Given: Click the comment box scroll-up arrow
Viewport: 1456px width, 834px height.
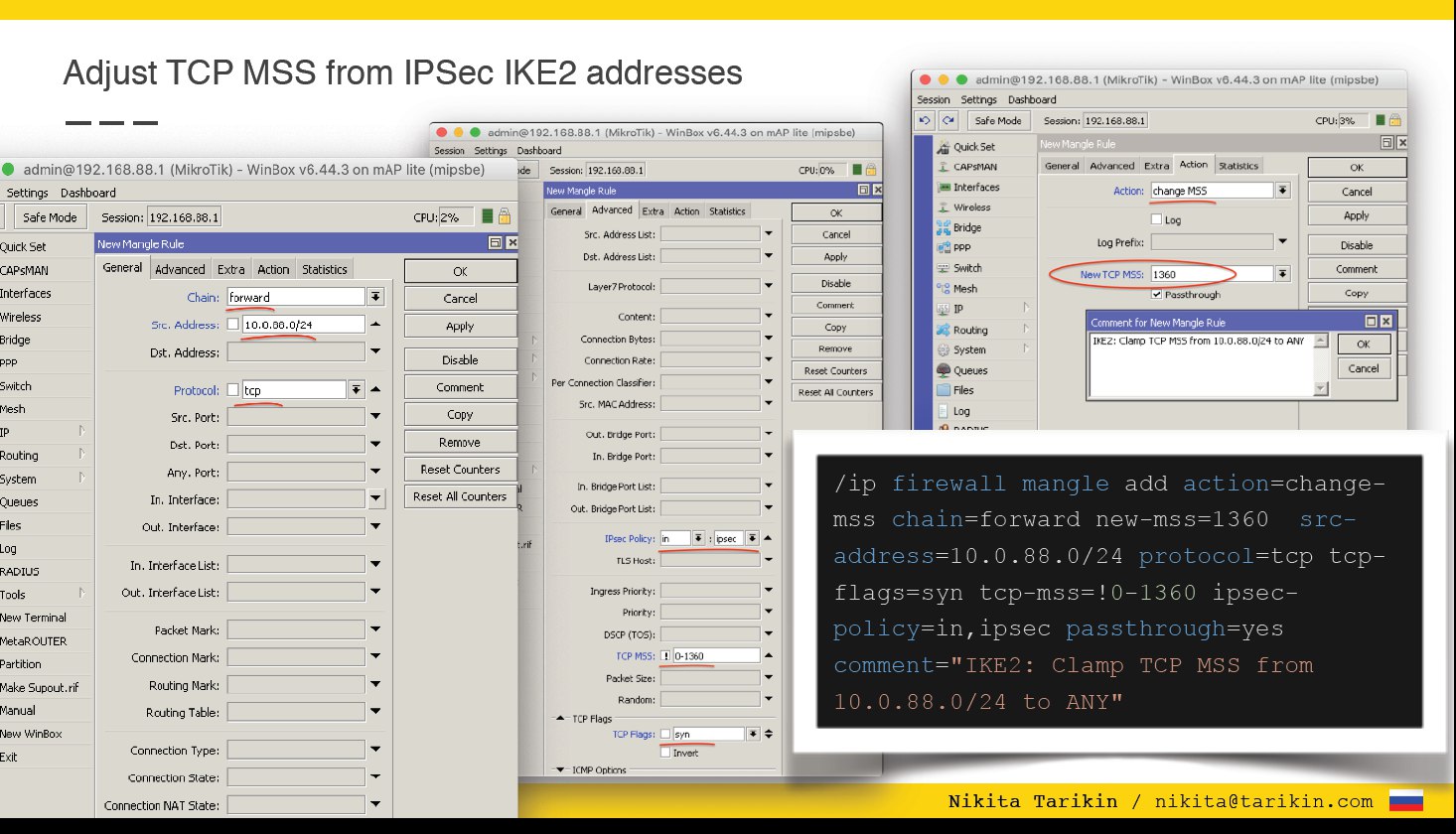Looking at the screenshot, I should click(x=1321, y=341).
